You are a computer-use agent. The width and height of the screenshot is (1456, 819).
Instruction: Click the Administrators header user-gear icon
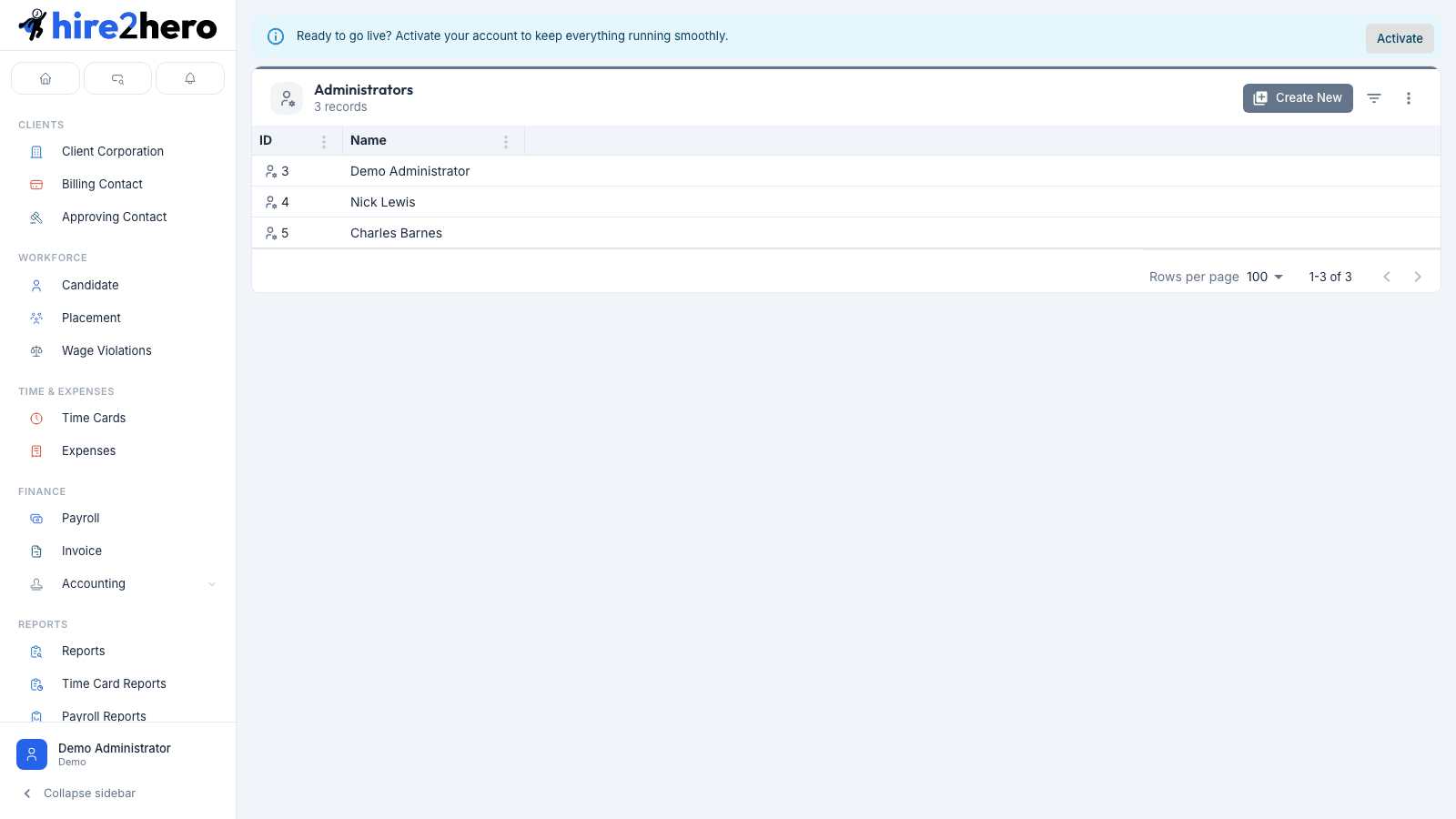tap(287, 98)
